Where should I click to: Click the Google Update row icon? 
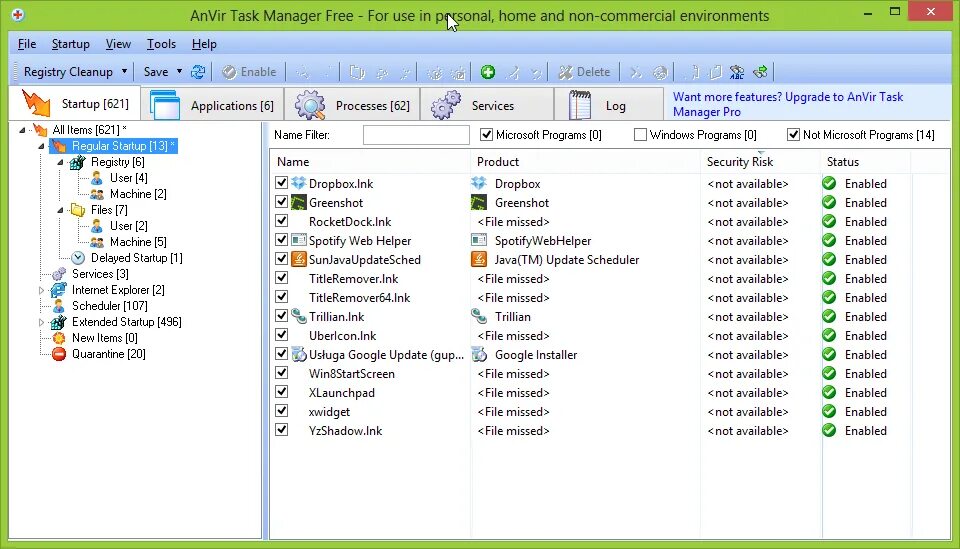(x=298, y=354)
